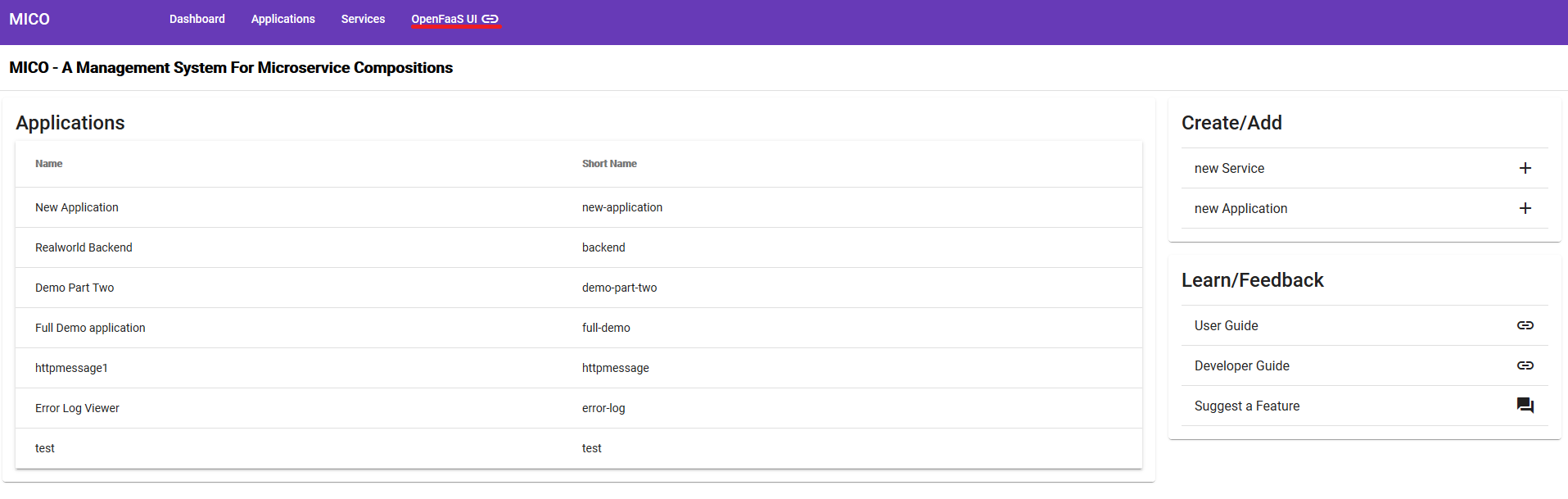Viewport: 1568px width, 499px height.
Task: Click the error-log short name cell
Action: 603,408
